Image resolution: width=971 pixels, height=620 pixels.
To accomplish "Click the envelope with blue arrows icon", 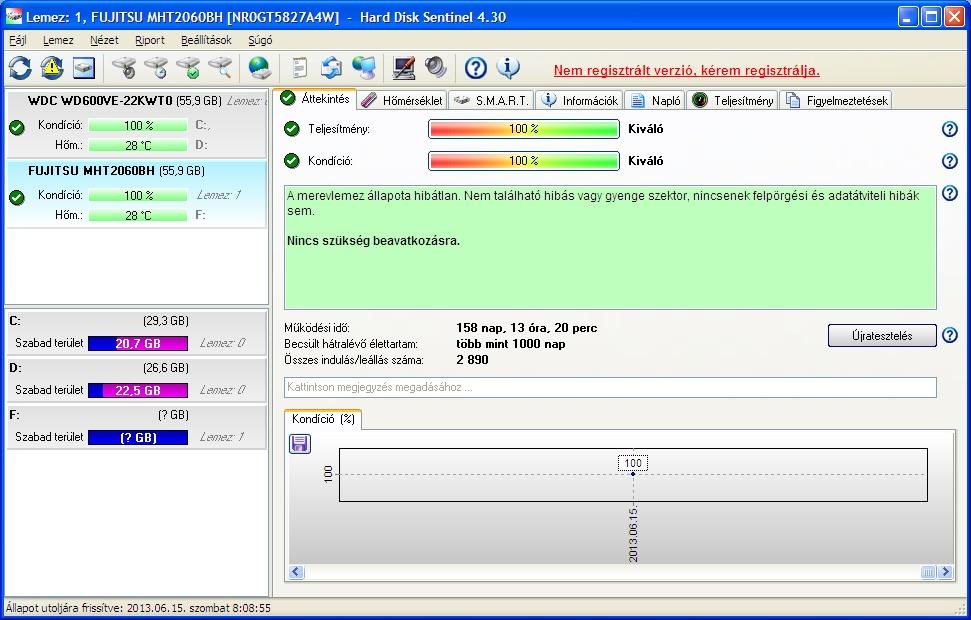I will [x=332, y=68].
